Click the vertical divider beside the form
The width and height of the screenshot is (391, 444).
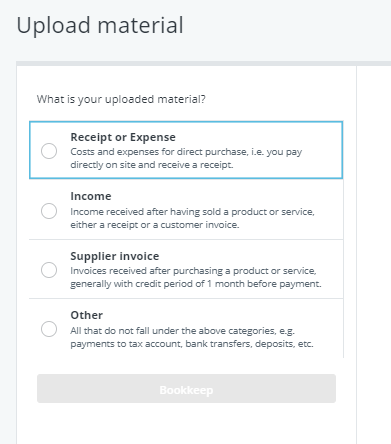[x=356, y=255]
